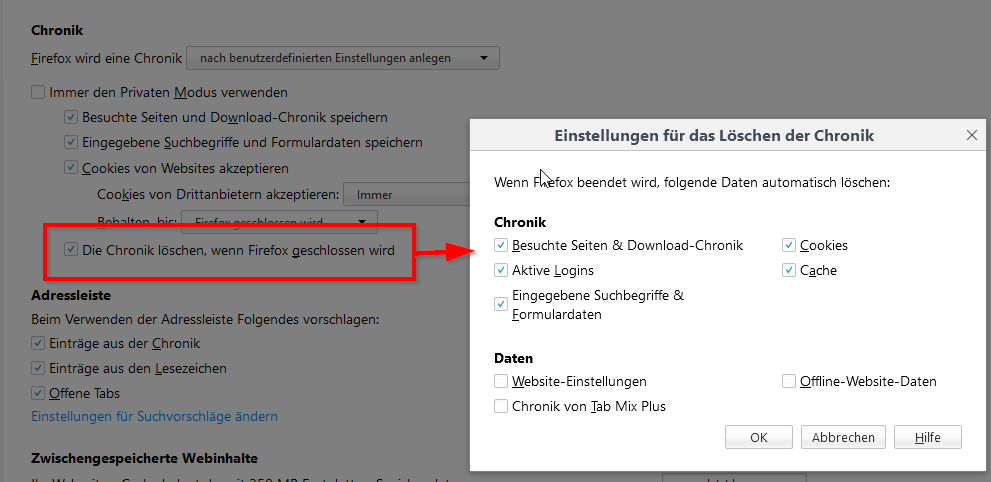The image size is (991, 482).
Task: Toggle Besuchte Seiten und Download-Chronik speichern
Action: (x=71, y=117)
